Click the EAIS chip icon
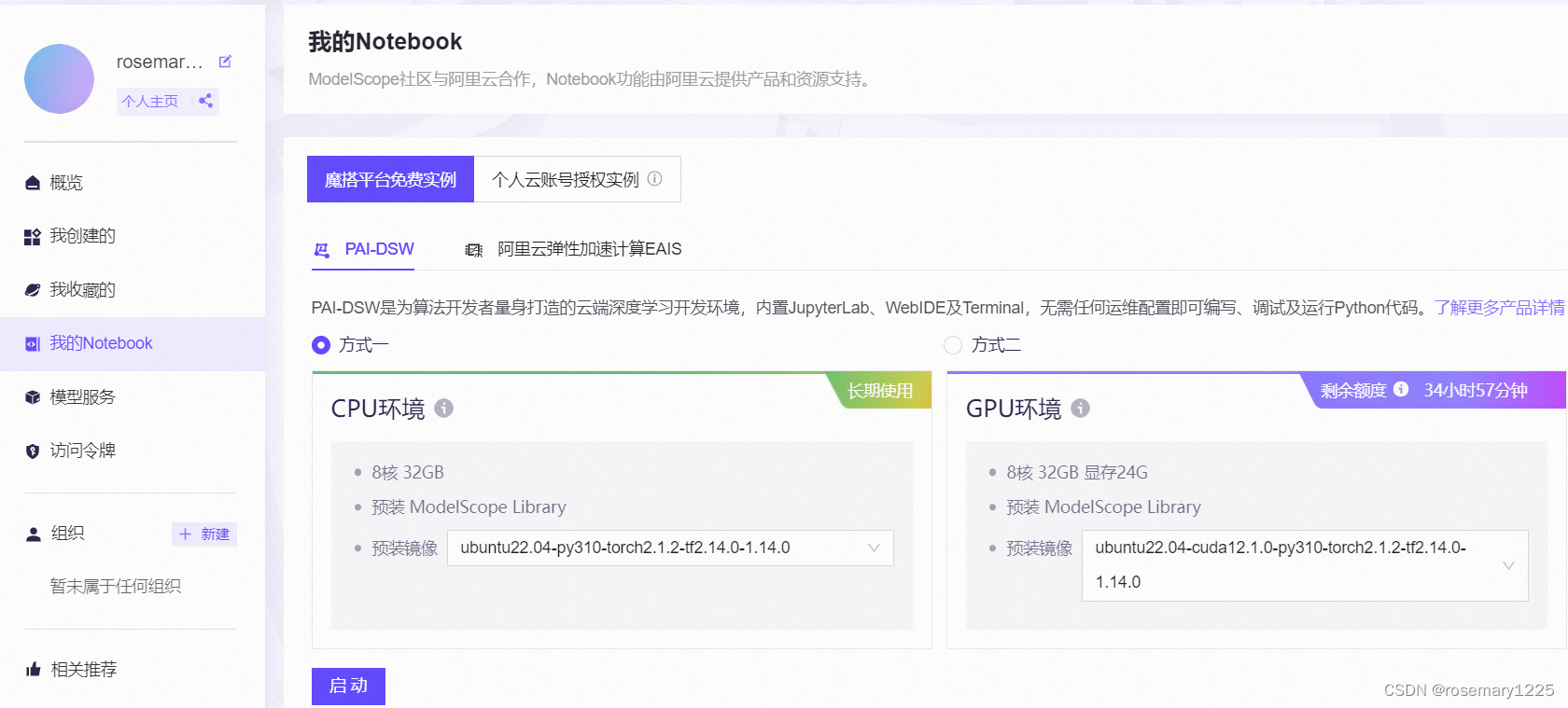The width and height of the screenshot is (1568, 708). (474, 250)
